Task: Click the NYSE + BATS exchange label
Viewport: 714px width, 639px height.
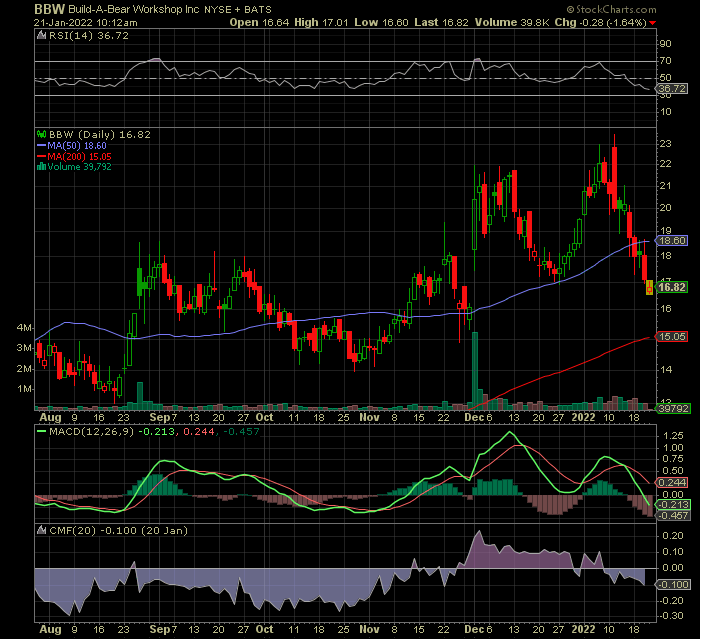Action: click(238, 10)
